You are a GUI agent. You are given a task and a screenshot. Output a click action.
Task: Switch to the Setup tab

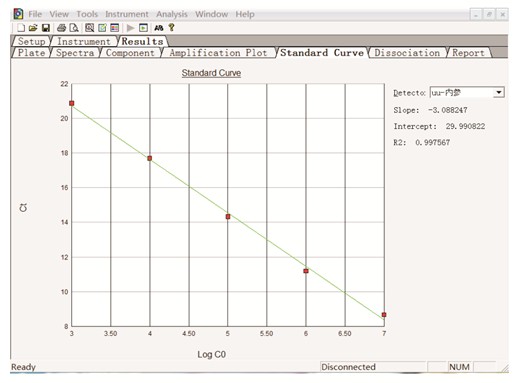(x=31, y=41)
